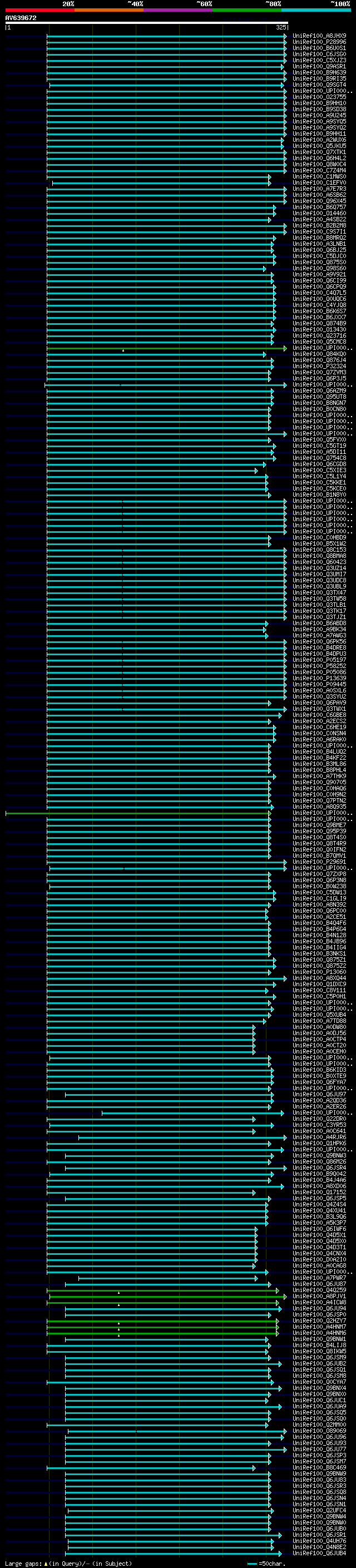Select the query label AV639672

click(21, 18)
